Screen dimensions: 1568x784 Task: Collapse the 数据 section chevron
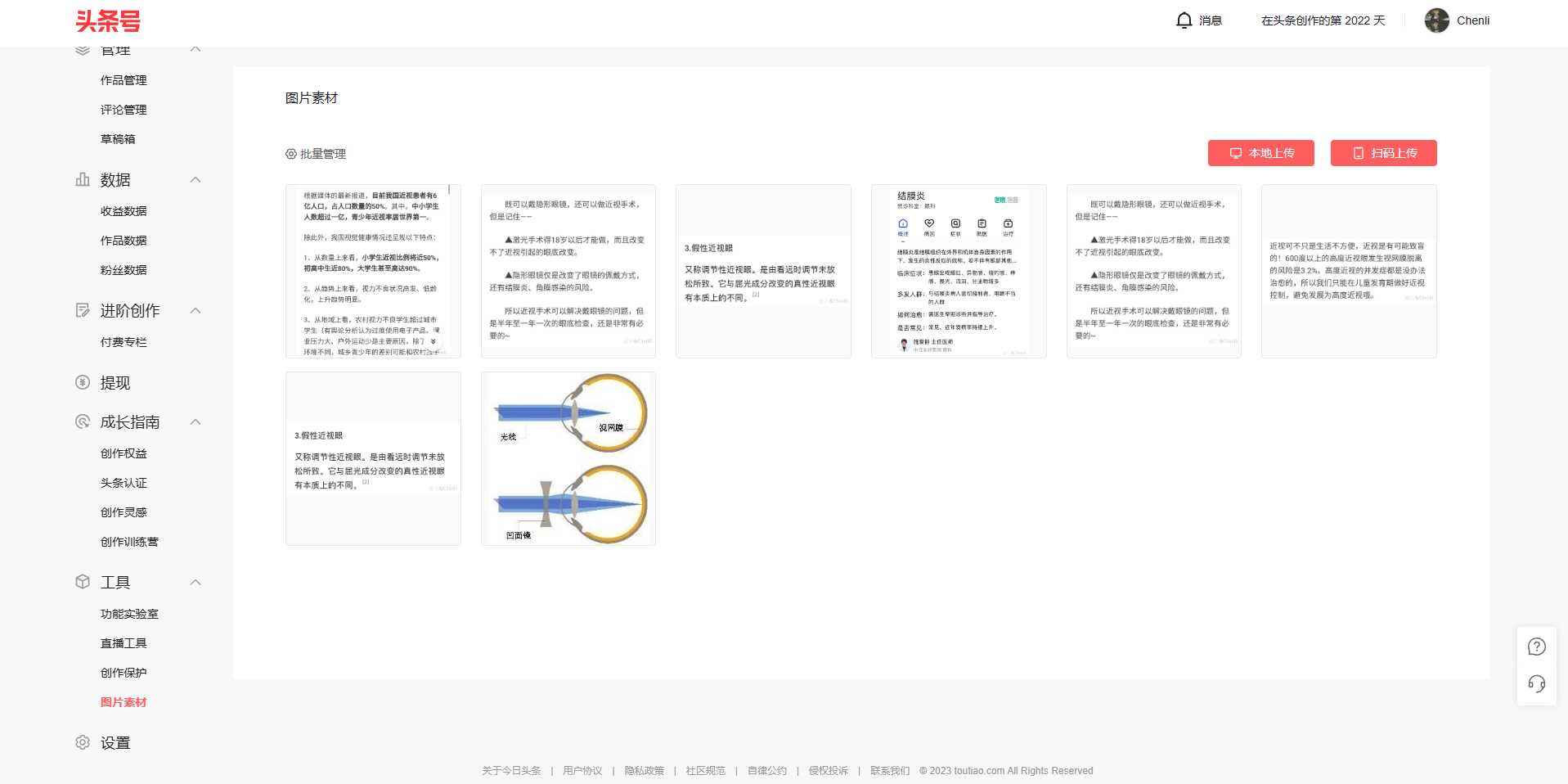(195, 180)
